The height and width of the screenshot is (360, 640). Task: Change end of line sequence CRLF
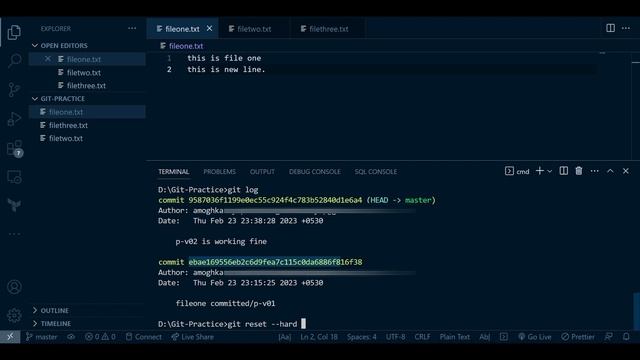click(x=422, y=337)
